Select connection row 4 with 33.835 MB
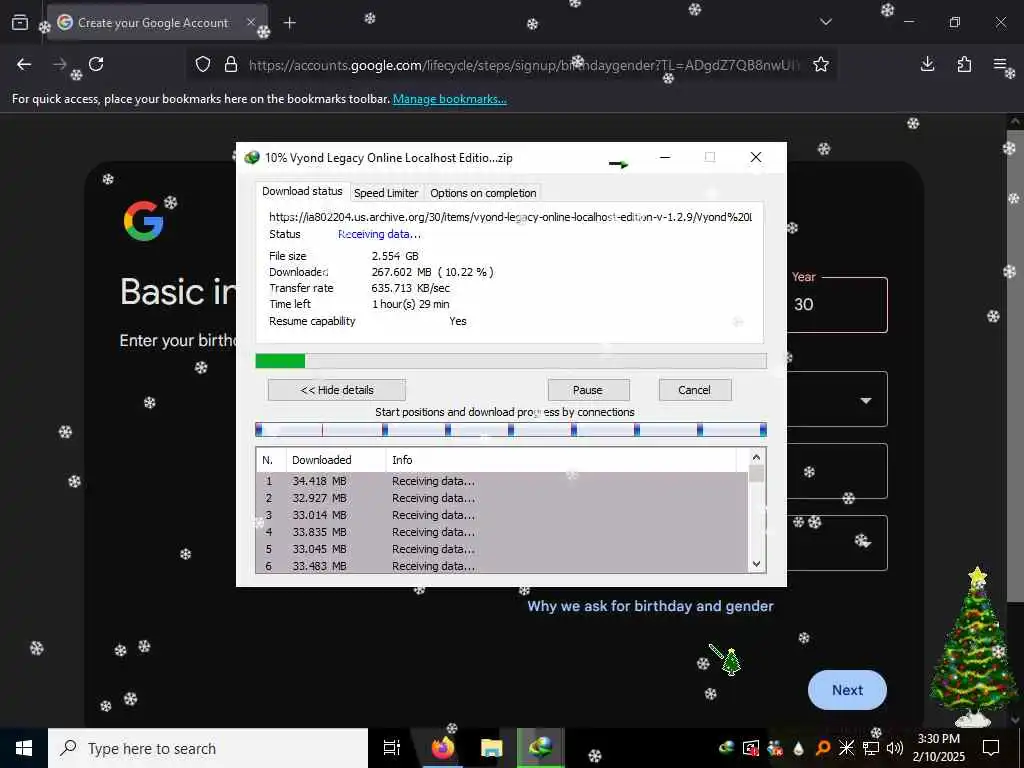The image size is (1024, 768). pos(502,532)
